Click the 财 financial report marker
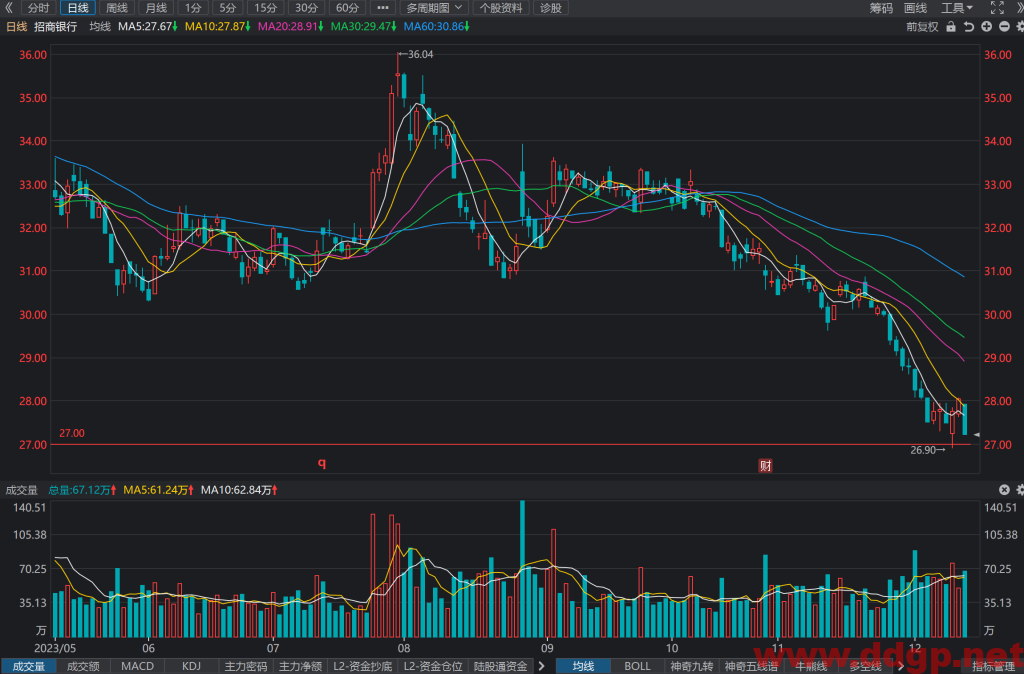This screenshot has width=1024, height=674. (765, 466)
